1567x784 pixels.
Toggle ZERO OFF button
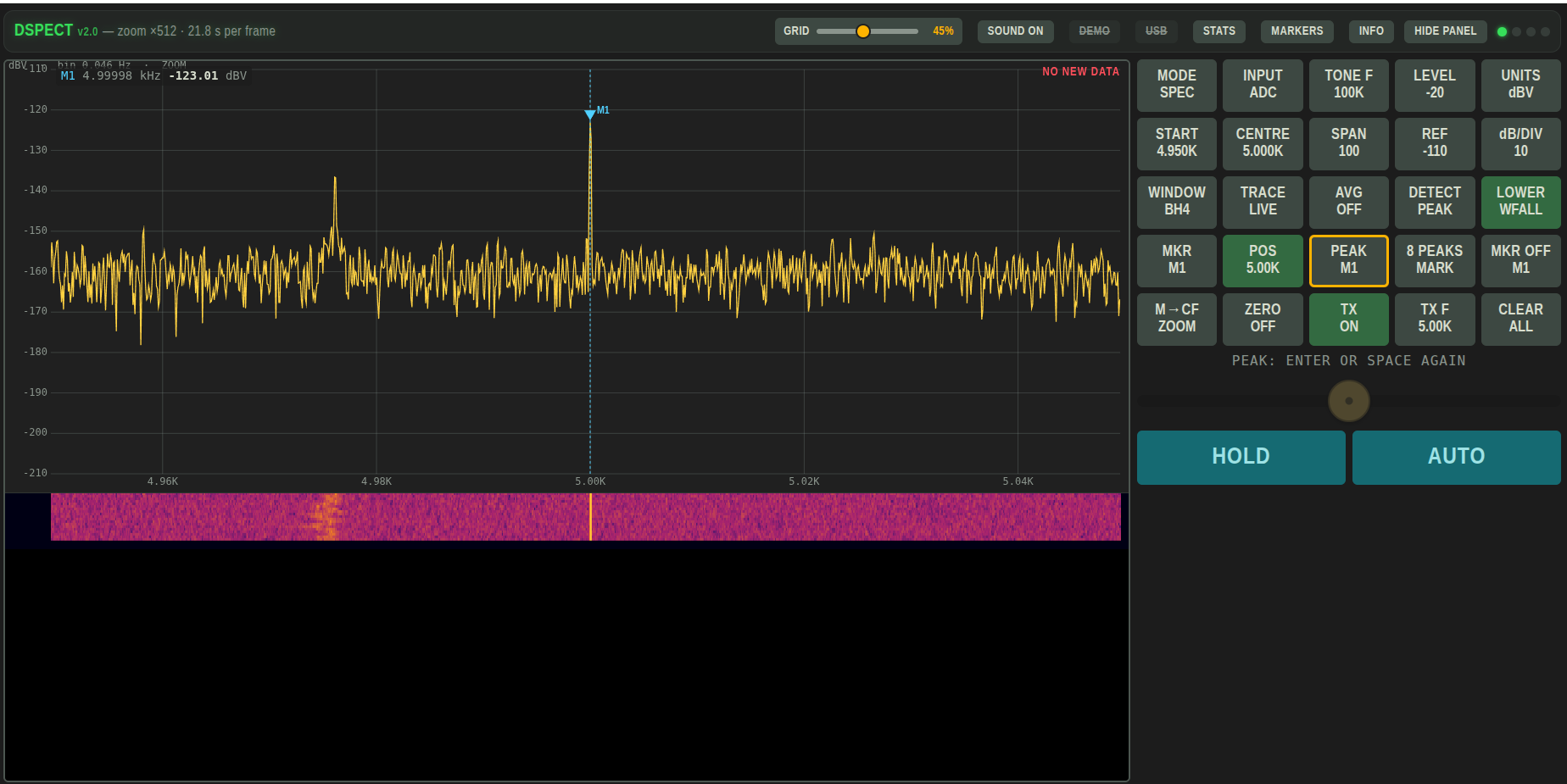[1263, 319]
